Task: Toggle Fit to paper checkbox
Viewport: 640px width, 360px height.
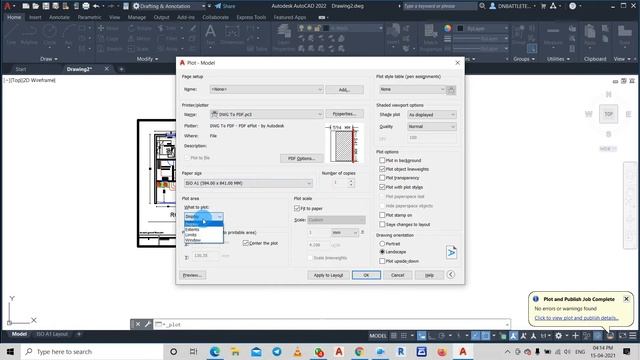Action: point(297,208)
